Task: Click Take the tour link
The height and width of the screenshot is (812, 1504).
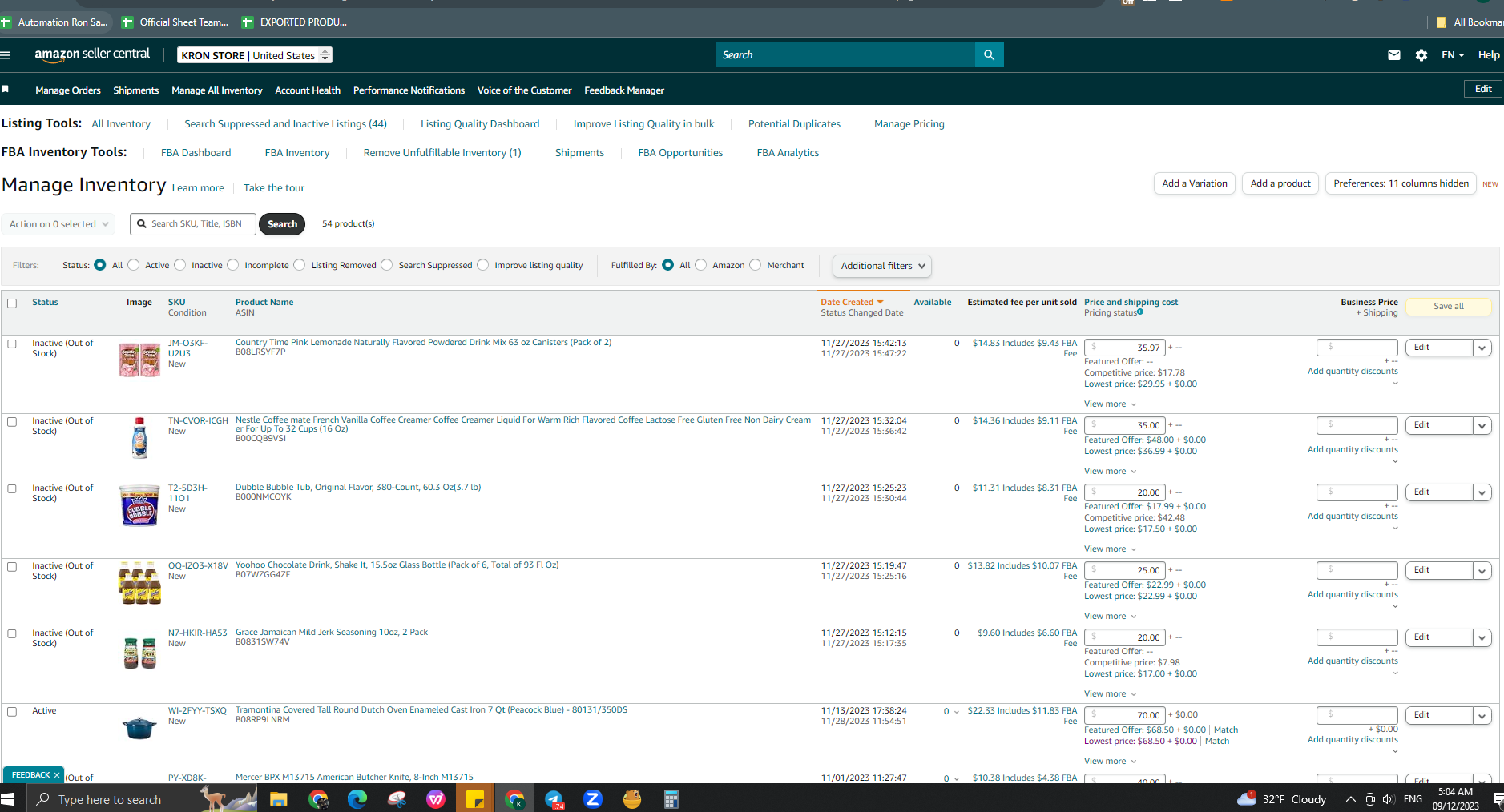Action: [274, 188]
